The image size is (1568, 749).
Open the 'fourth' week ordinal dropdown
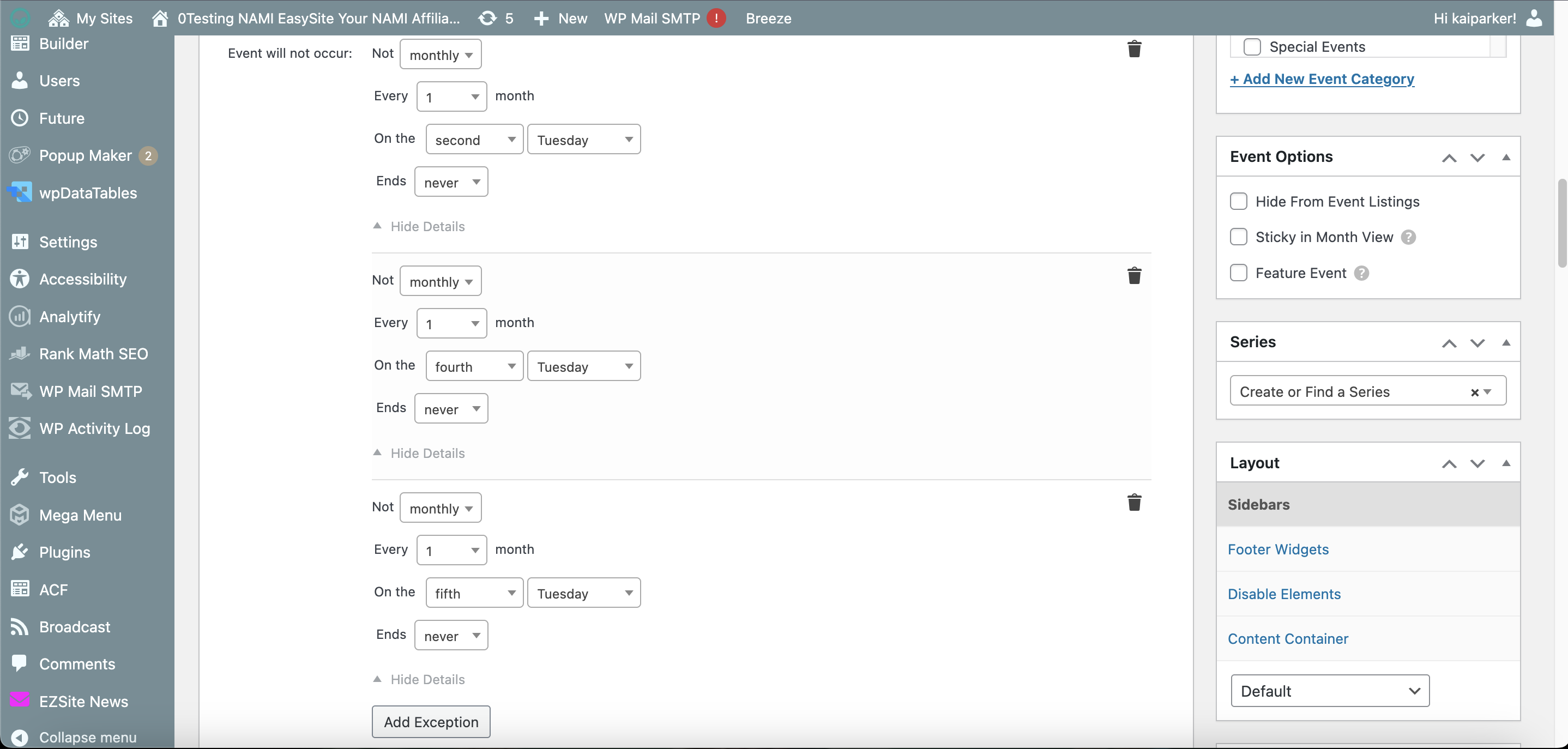point(474,366)
